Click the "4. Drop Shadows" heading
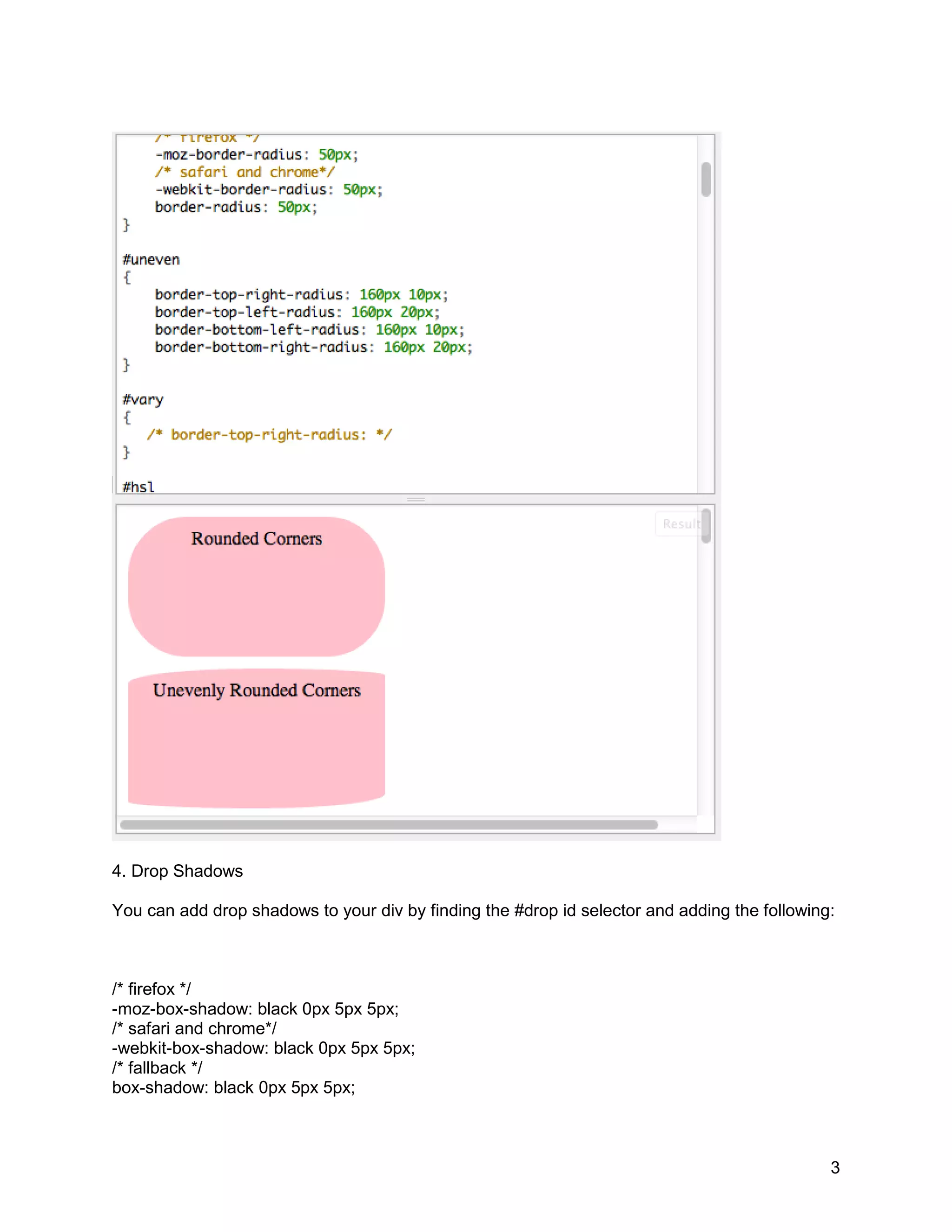 tap(177, 871)
